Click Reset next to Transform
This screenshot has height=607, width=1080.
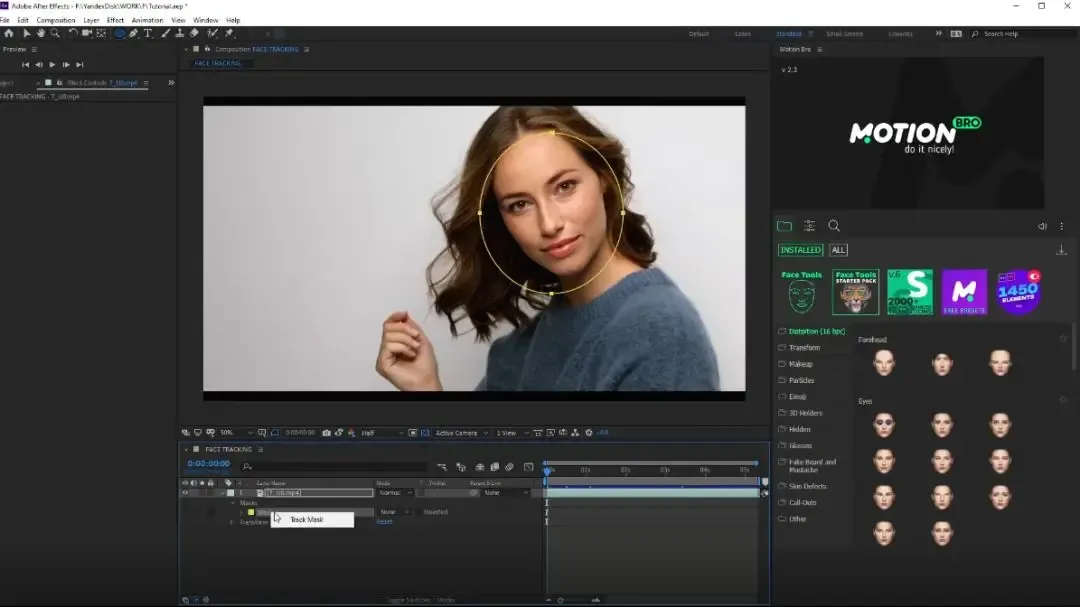384,522
